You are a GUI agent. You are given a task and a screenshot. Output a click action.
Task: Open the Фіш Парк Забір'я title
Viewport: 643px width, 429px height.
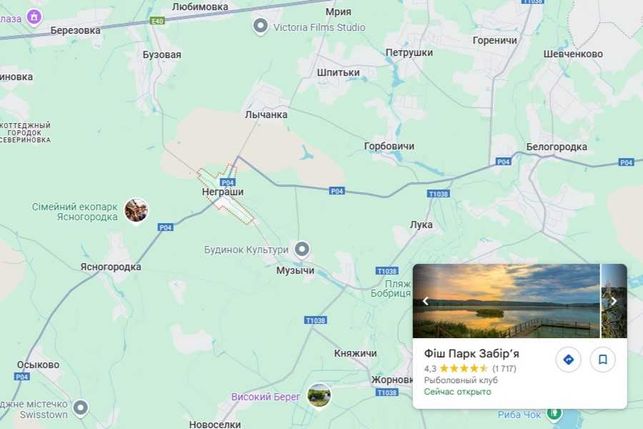pyautogui.click(x=472, y=354)
